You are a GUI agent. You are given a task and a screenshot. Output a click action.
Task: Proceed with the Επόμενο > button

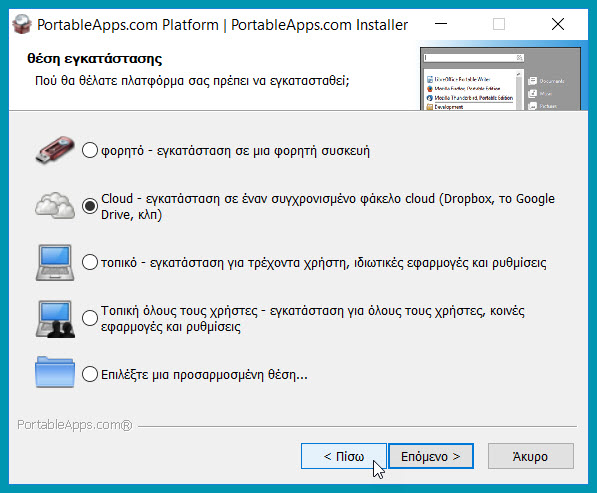pos(431,456)
